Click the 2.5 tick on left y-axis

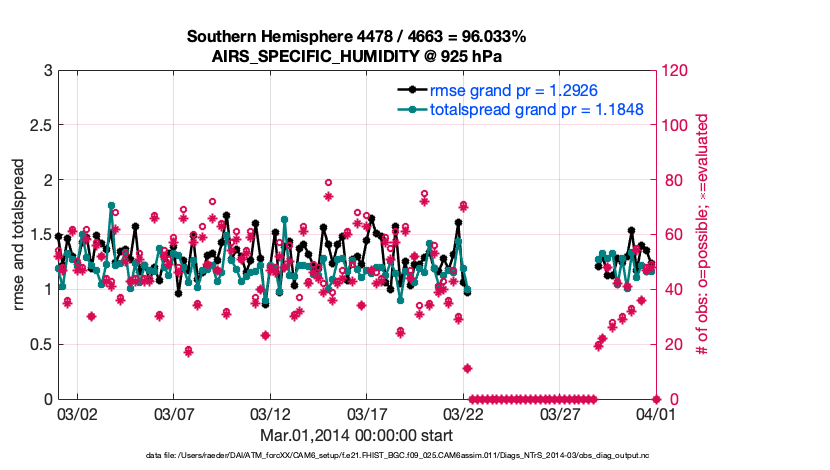[41, 125]
